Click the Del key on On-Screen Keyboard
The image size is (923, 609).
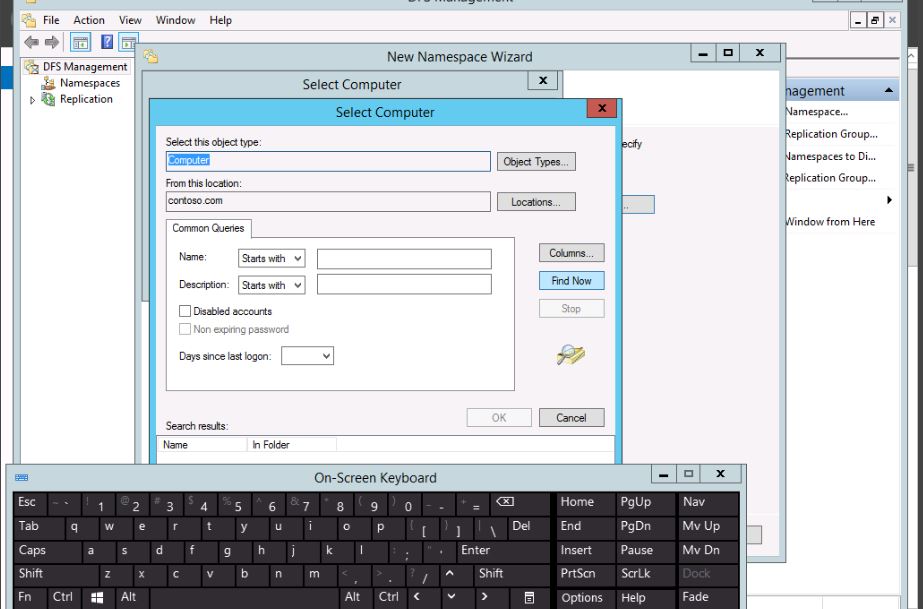click(529, 527)
